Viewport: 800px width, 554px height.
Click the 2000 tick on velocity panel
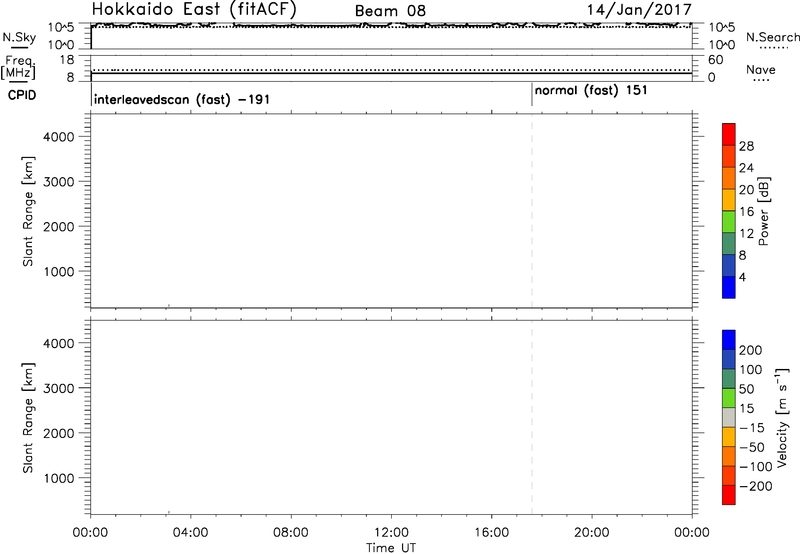(x=59, y=433)
